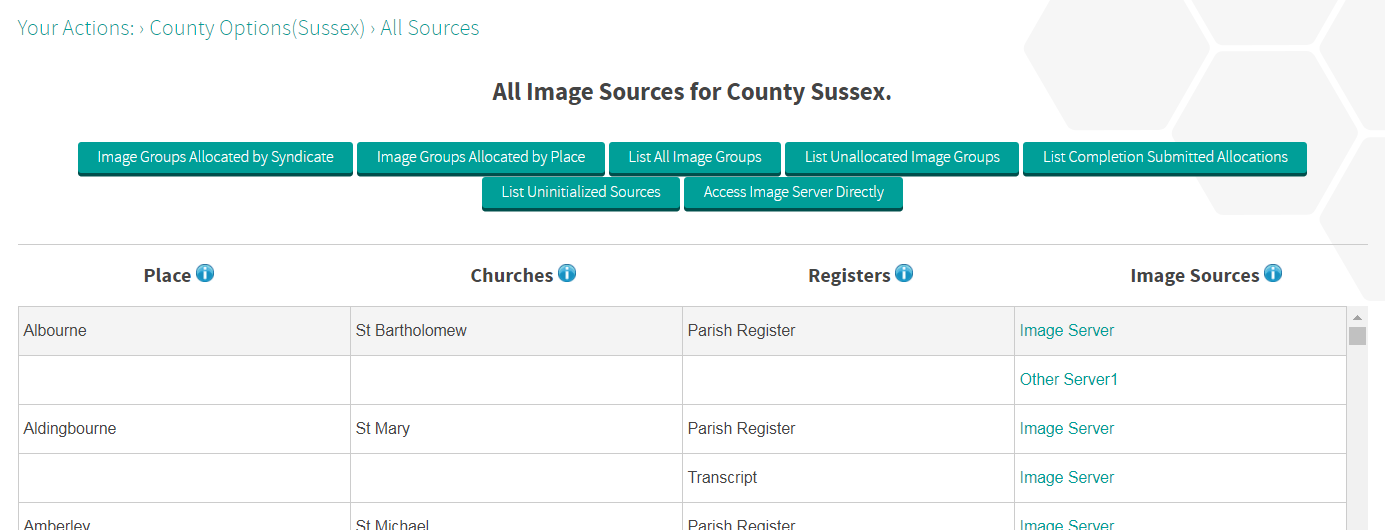Open List Completion Submitted Allocations
Viewport: 1385px width, 530px height.
tap(1165, 158)
